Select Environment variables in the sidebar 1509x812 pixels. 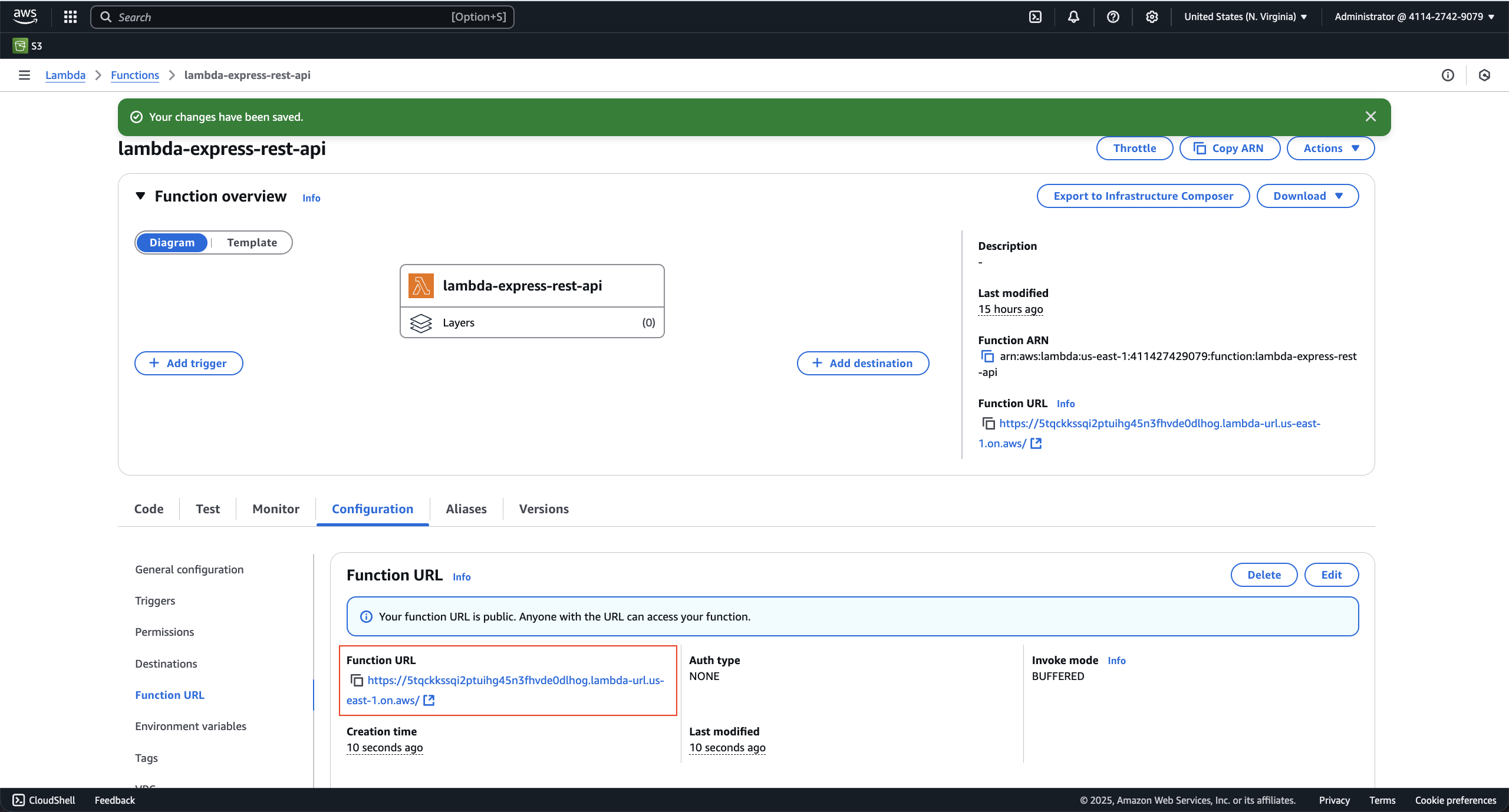tap(190, 726)
